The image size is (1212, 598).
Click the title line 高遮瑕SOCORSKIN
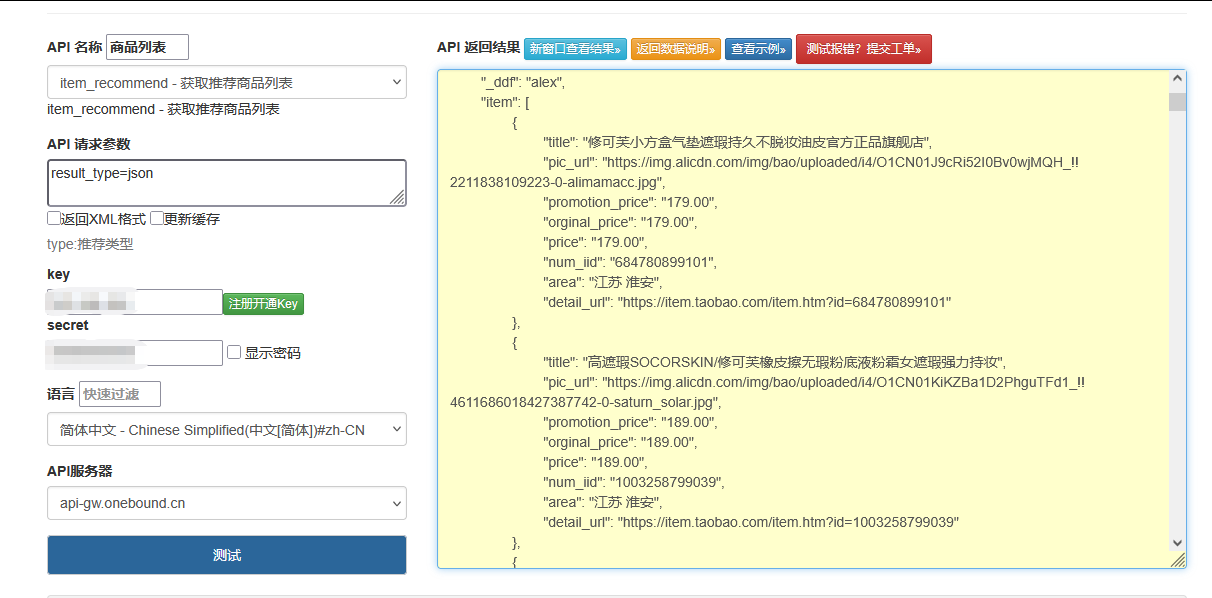coord(774,362)
